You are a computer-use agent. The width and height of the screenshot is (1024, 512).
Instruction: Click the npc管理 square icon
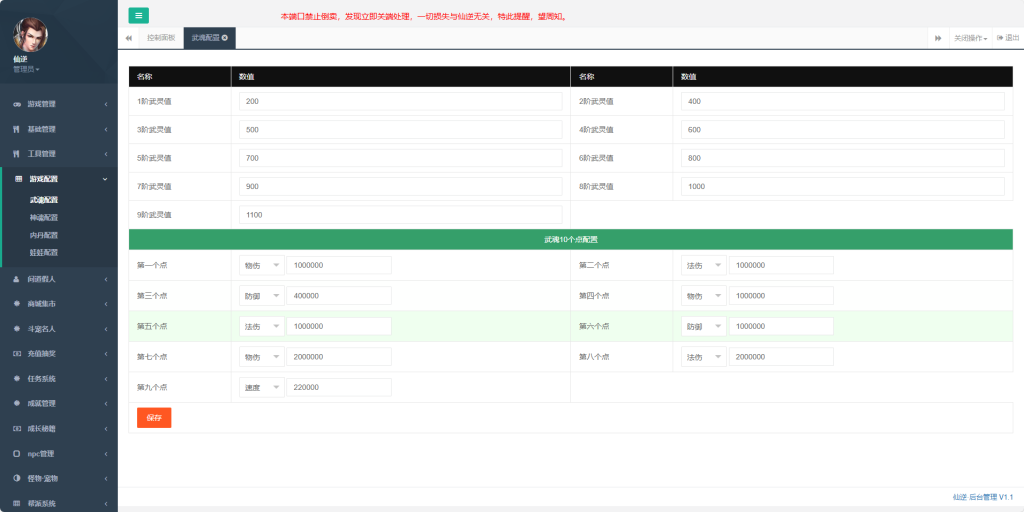tap(17, 454)
